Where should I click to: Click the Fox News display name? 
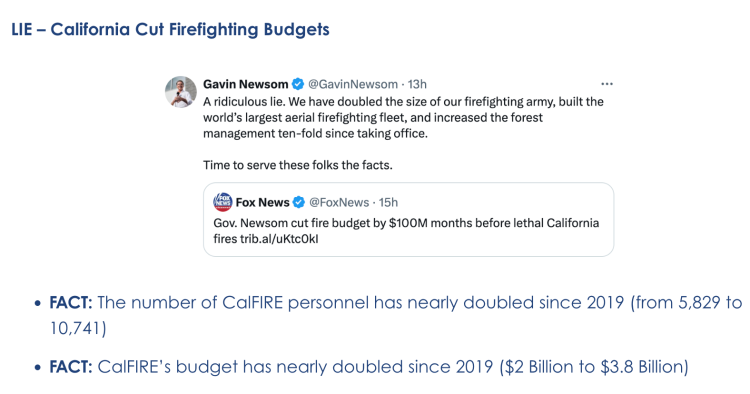pos(263,202)
